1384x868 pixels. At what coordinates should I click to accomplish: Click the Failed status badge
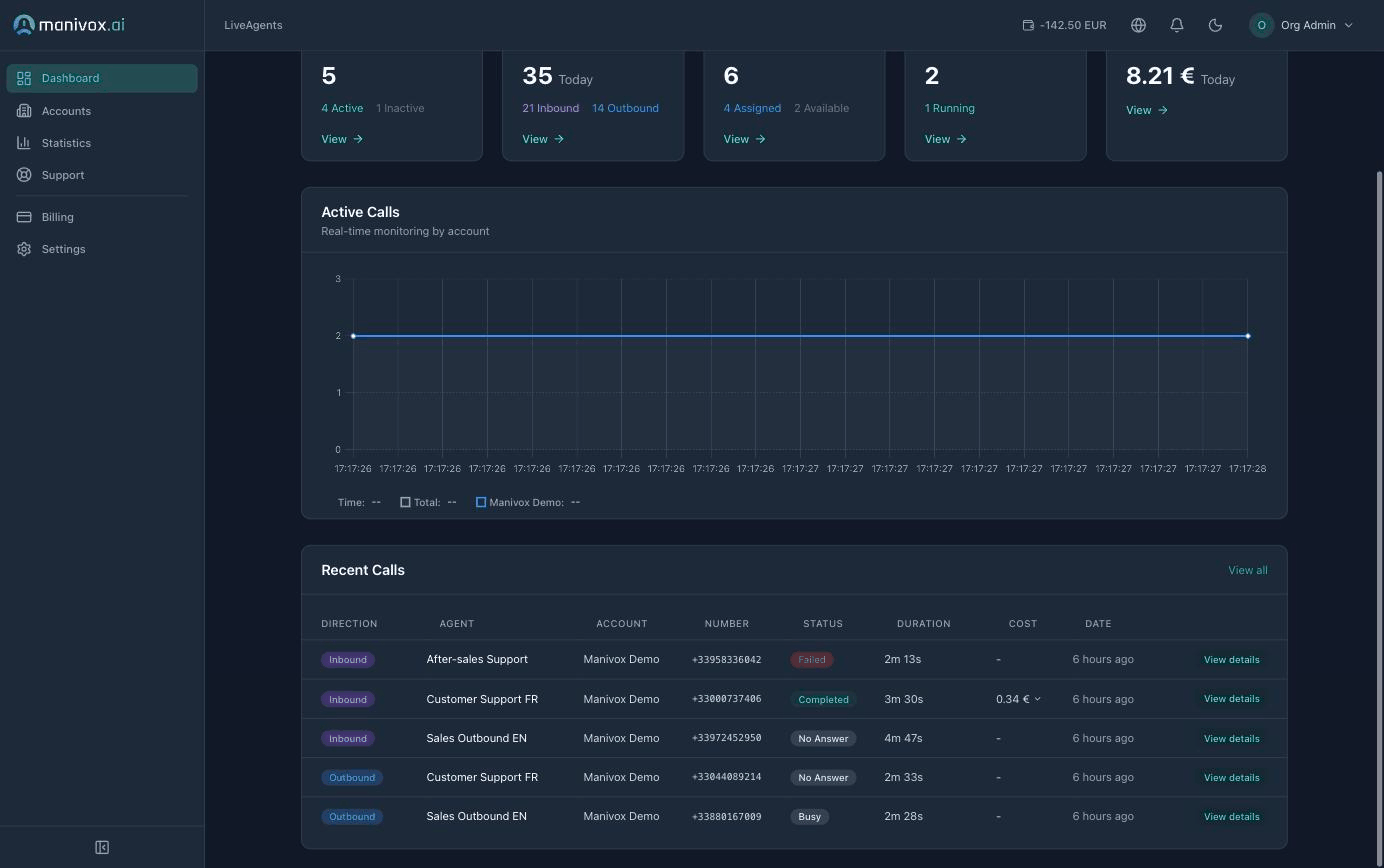coord(812,660)
